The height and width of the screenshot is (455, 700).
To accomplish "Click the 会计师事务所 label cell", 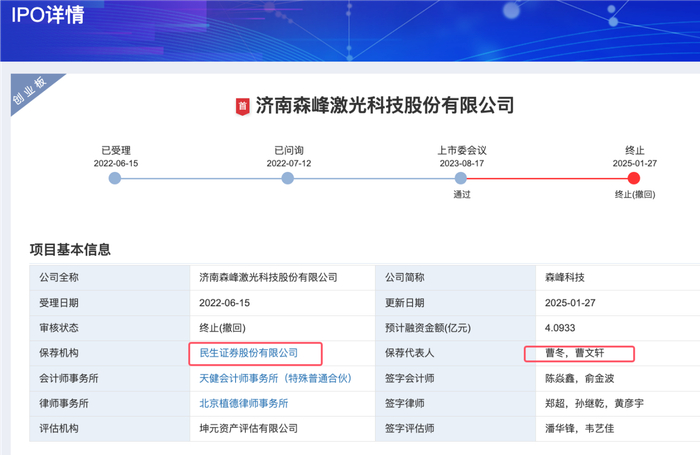I will [x=109, y=379].
